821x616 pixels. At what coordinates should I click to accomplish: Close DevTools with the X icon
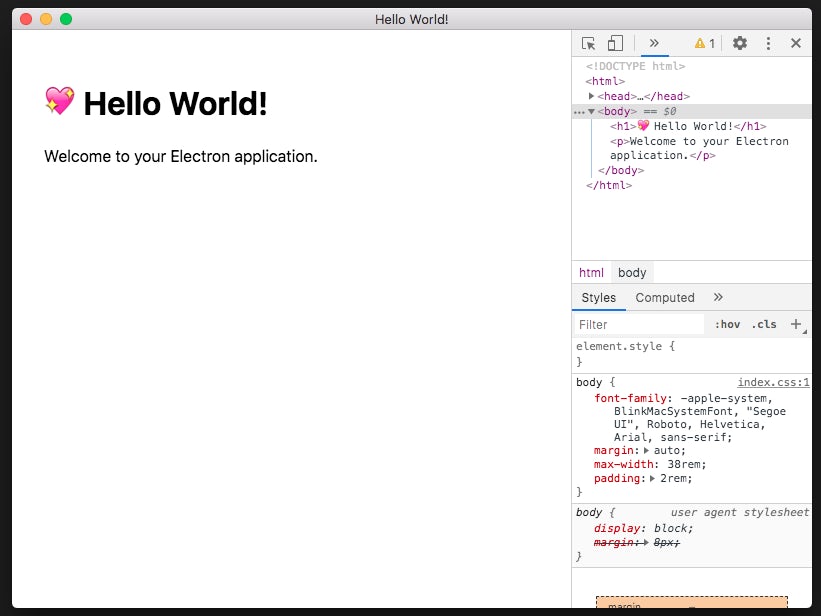coord(796,43)
